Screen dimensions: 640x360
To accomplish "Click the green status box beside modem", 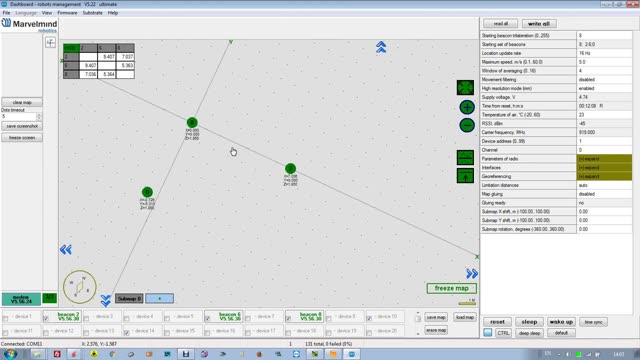I will pyautogui.click(x=49, y=298).
